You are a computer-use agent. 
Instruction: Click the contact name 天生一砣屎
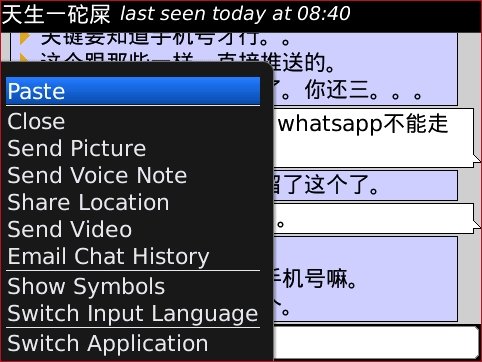(x=56, y=14)
